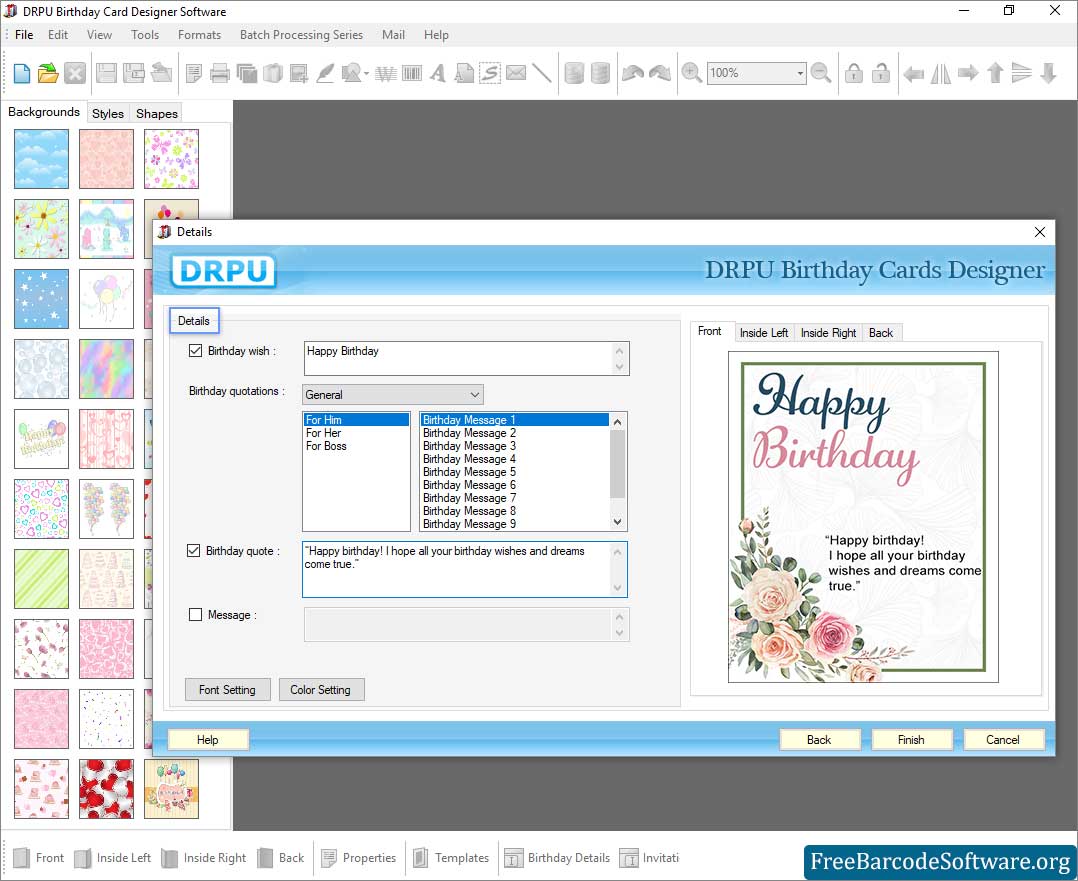1078x881 pixels.
Task: Open the Formats menu
Action: (199, 34)
